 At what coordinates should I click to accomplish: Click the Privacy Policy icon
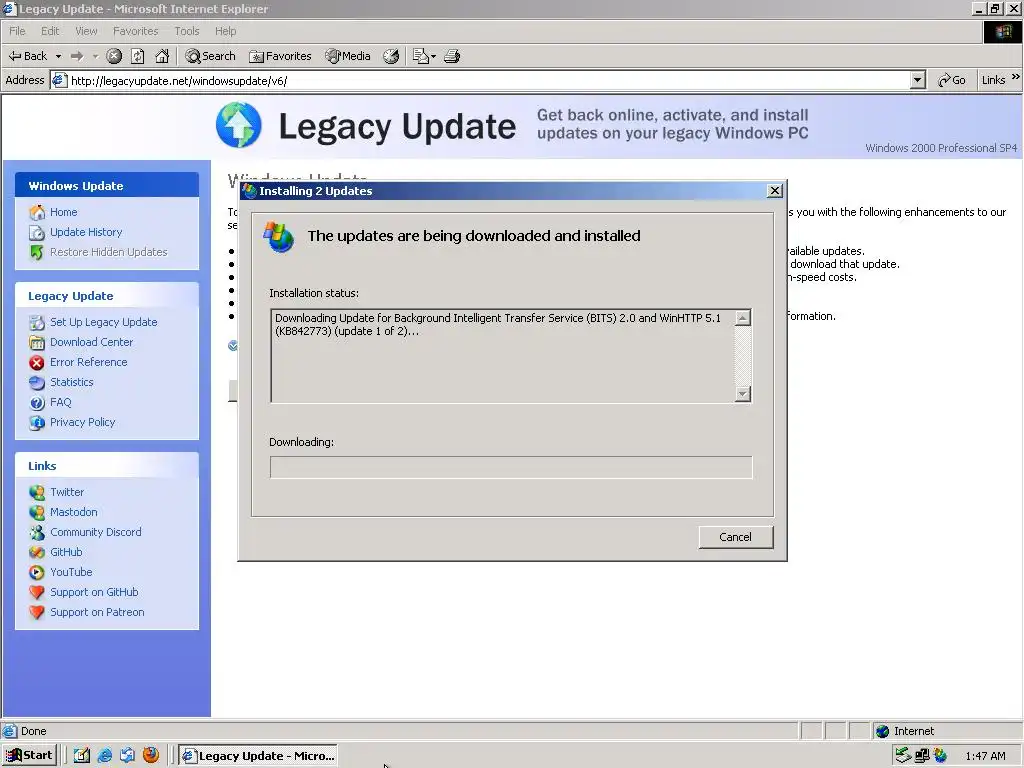[37, 423]
